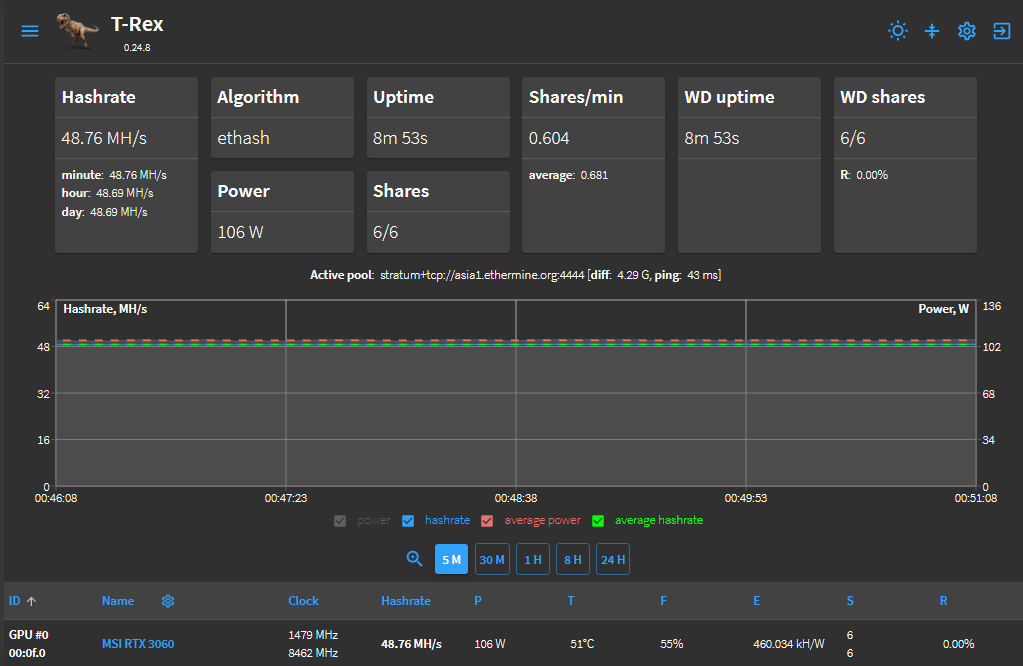This screenshot has height=666, width=1023.
Task: Select the 30 M chart range
Action: 492,559
